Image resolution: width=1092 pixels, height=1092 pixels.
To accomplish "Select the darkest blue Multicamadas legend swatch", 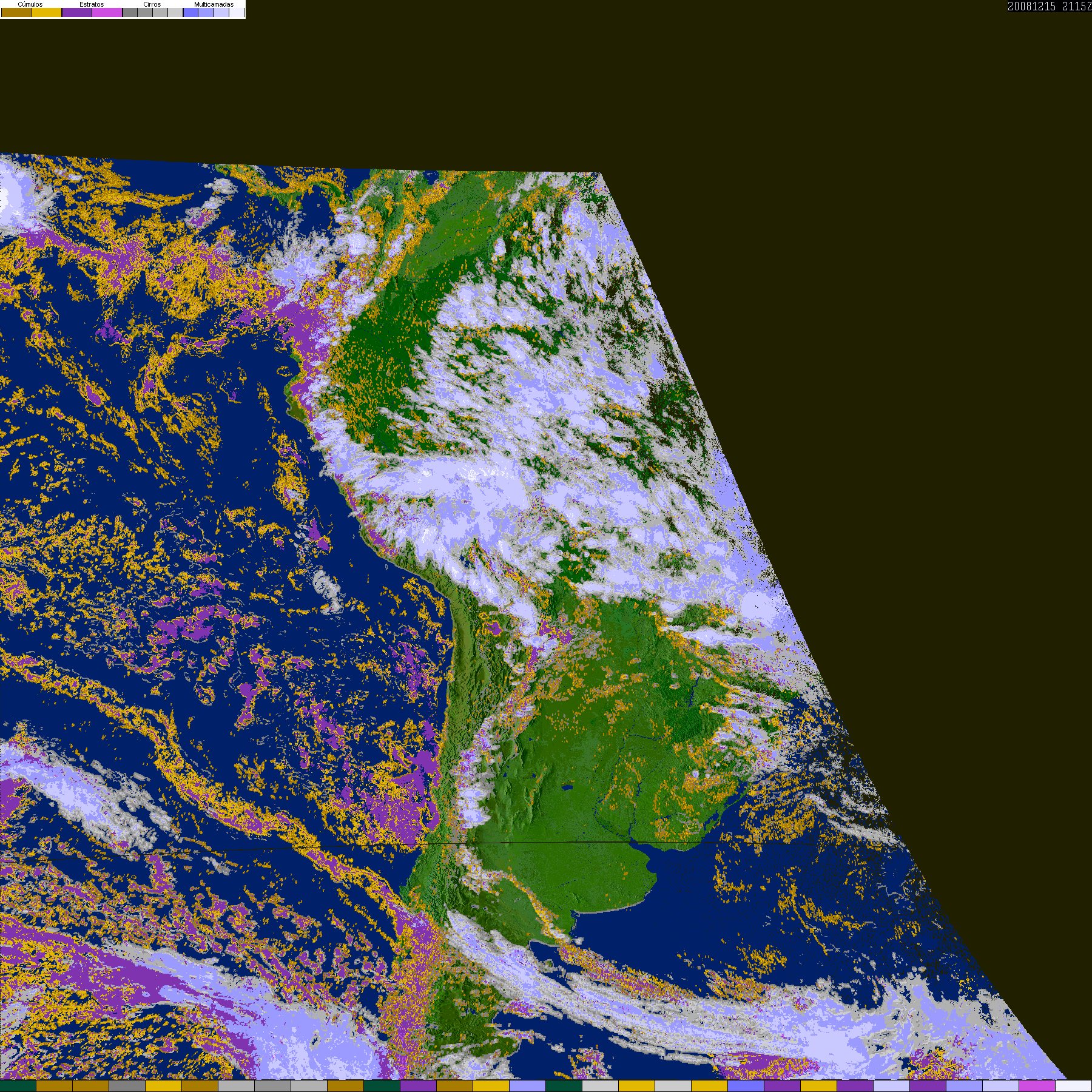I will (x=190, y=12).
